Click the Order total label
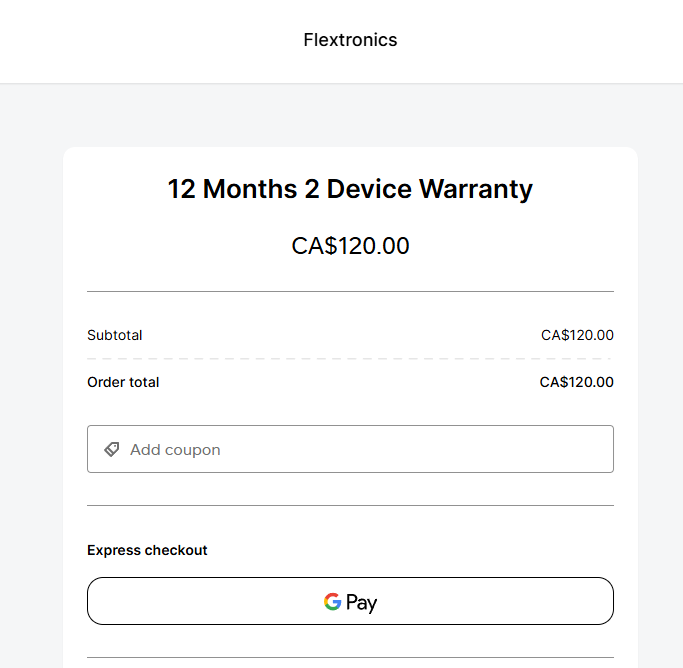Image resolution: width=683 pixels, height=668 pixels. tap(123, 382)
